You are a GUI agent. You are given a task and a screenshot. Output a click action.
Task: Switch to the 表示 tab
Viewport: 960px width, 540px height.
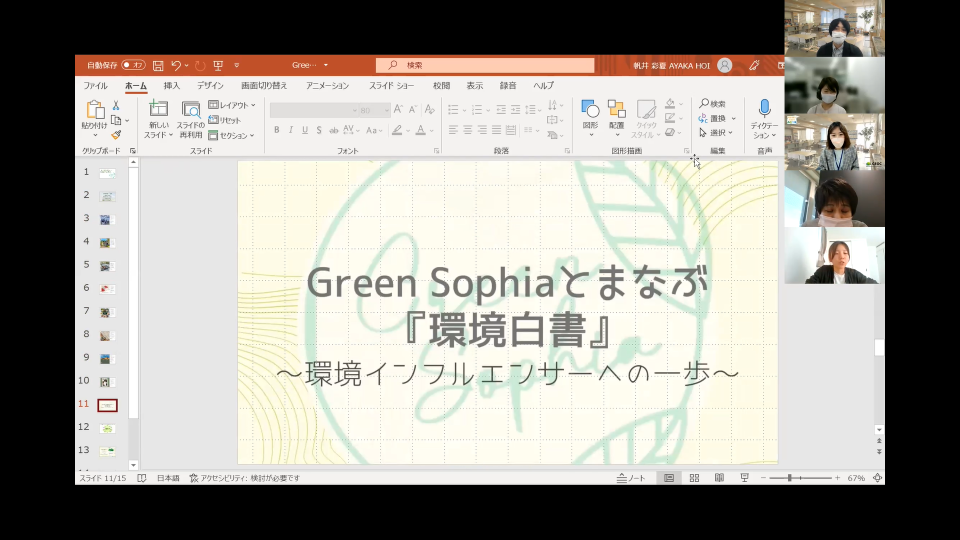point(474,86)
